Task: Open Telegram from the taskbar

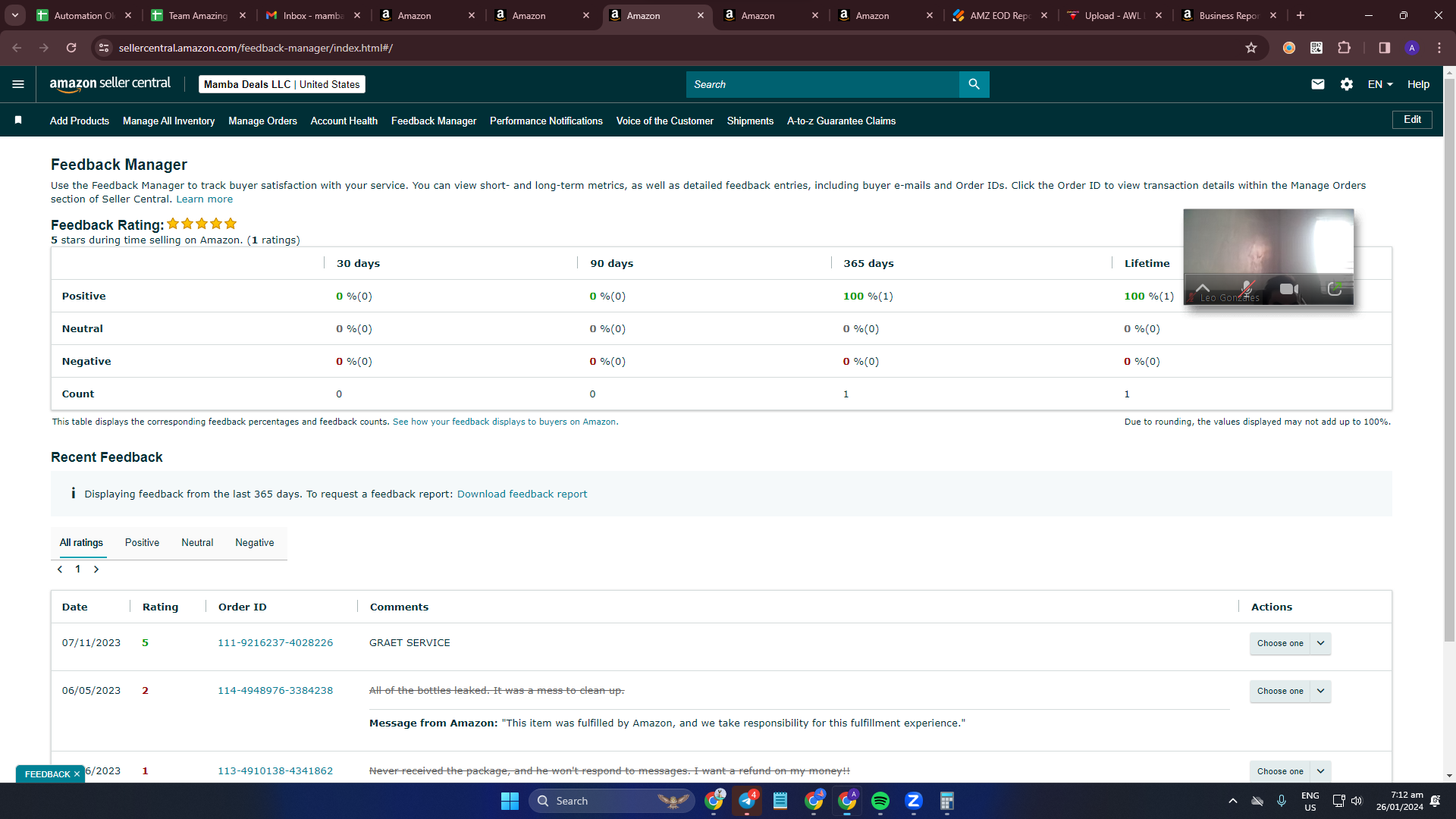Action: point(747,801)
